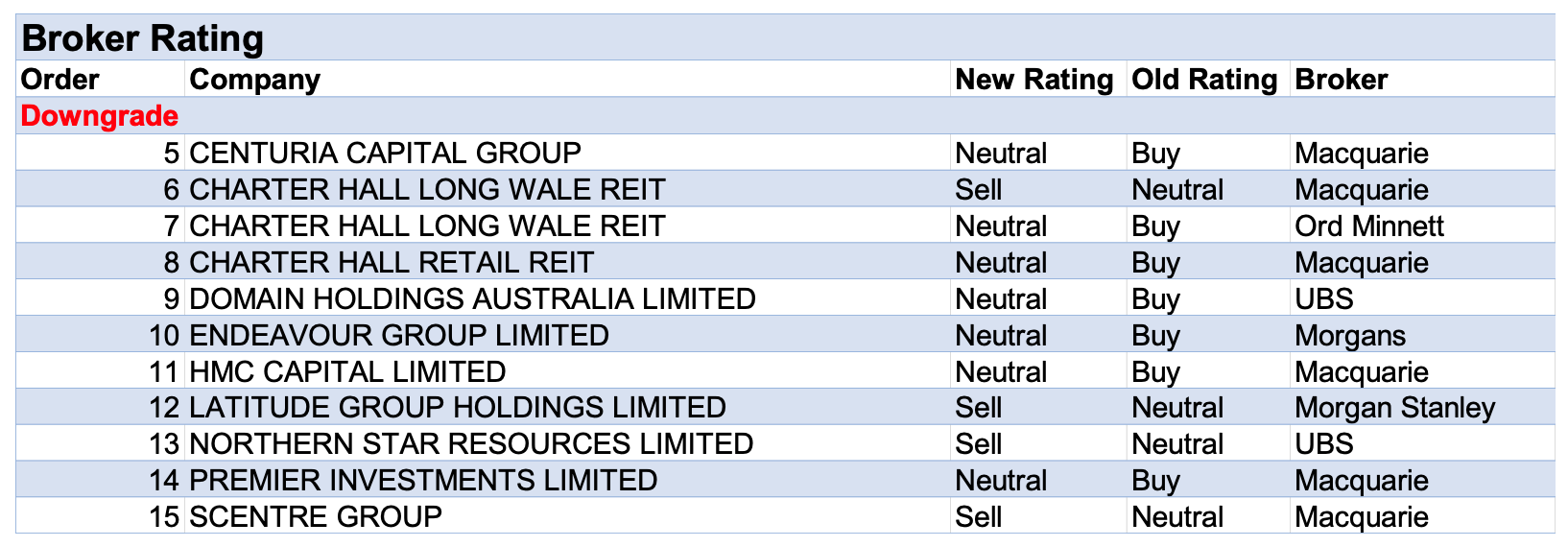1568x547 pixels.
Task: Select the HMC CAPITAL LIMITED cell
Action: [x=347, y=371]
